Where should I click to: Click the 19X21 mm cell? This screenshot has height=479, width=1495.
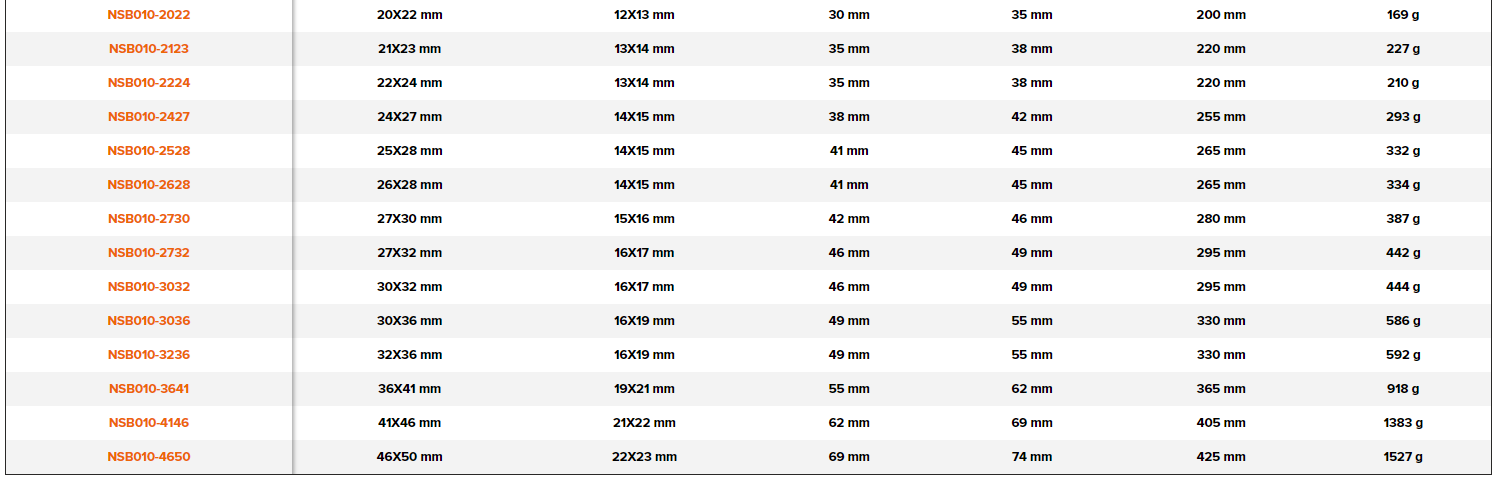(644, 389)
